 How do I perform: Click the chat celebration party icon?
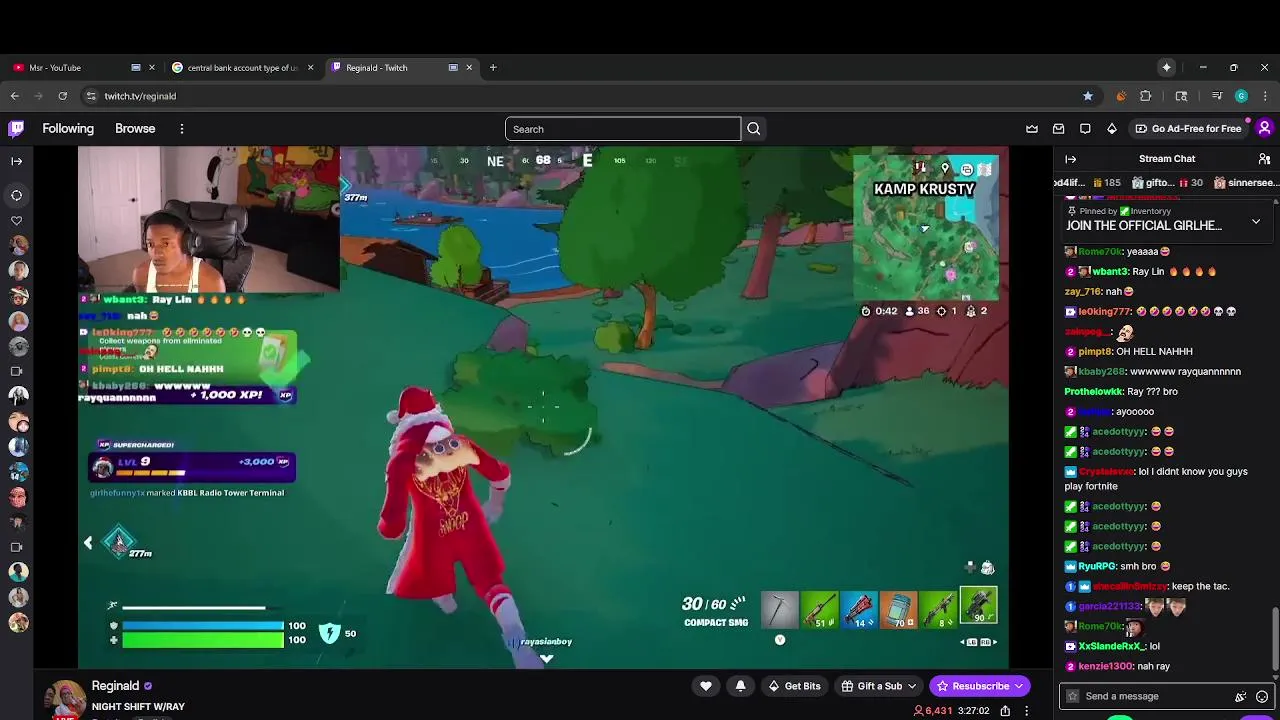tap(1241, 696)
